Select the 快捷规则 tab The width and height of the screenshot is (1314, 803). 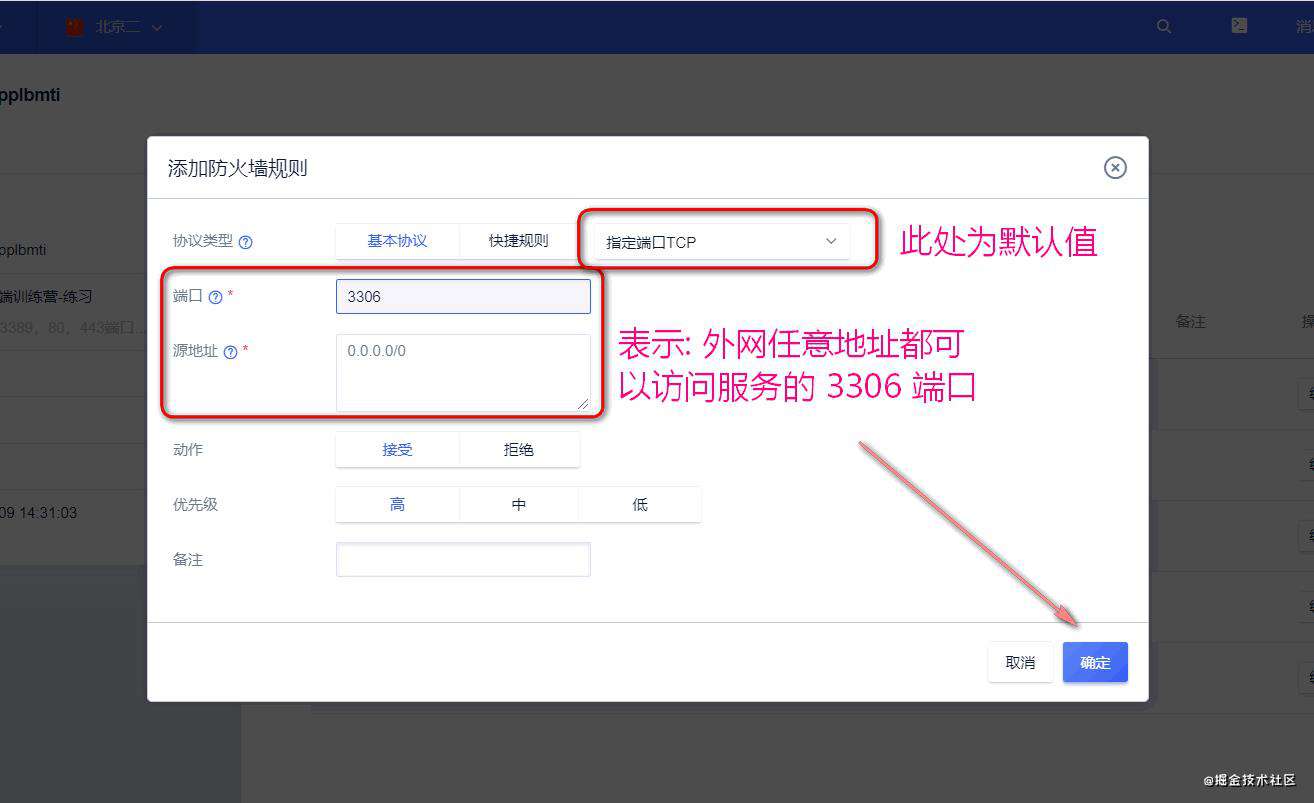tap(518, 241)
